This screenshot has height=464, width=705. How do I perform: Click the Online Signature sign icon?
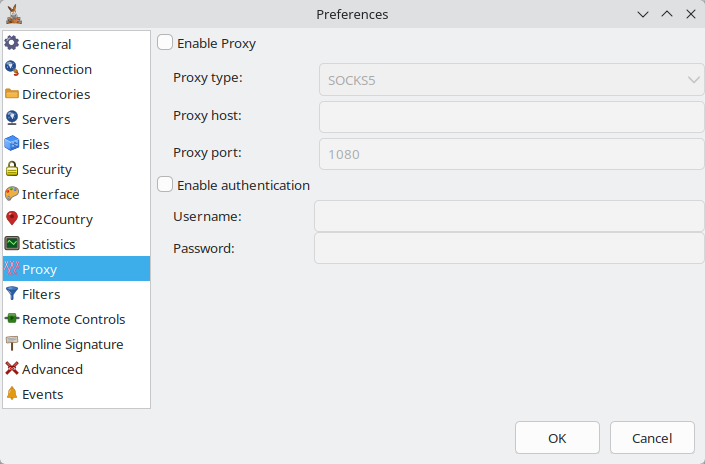click(x=12, y=344)
